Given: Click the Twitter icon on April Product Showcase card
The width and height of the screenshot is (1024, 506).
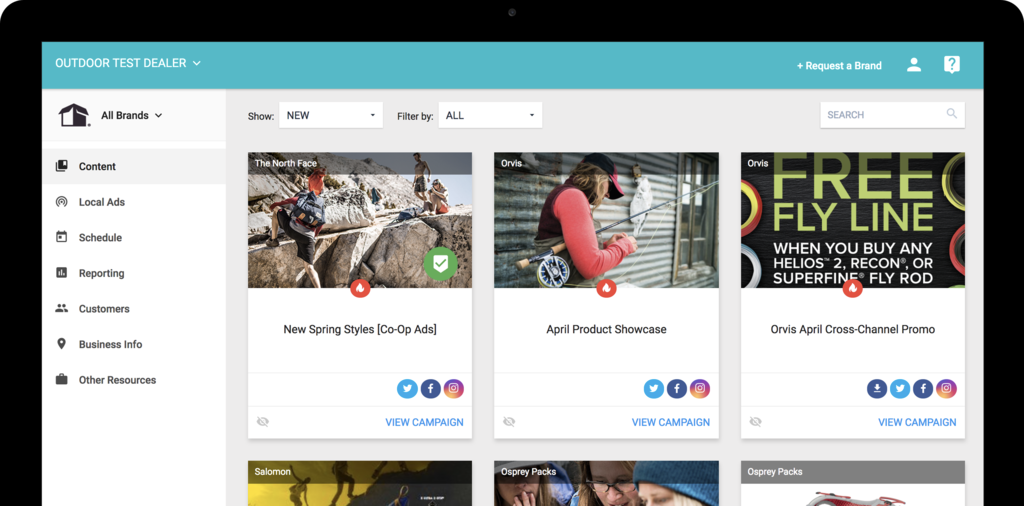Looking at the screenshot, I should 654,389.
